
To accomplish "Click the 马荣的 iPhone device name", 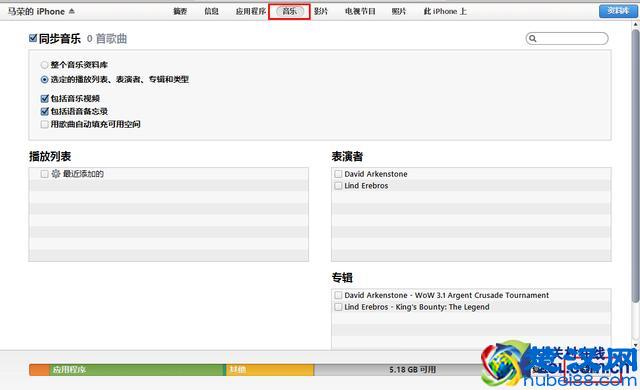I will (36, 11).
